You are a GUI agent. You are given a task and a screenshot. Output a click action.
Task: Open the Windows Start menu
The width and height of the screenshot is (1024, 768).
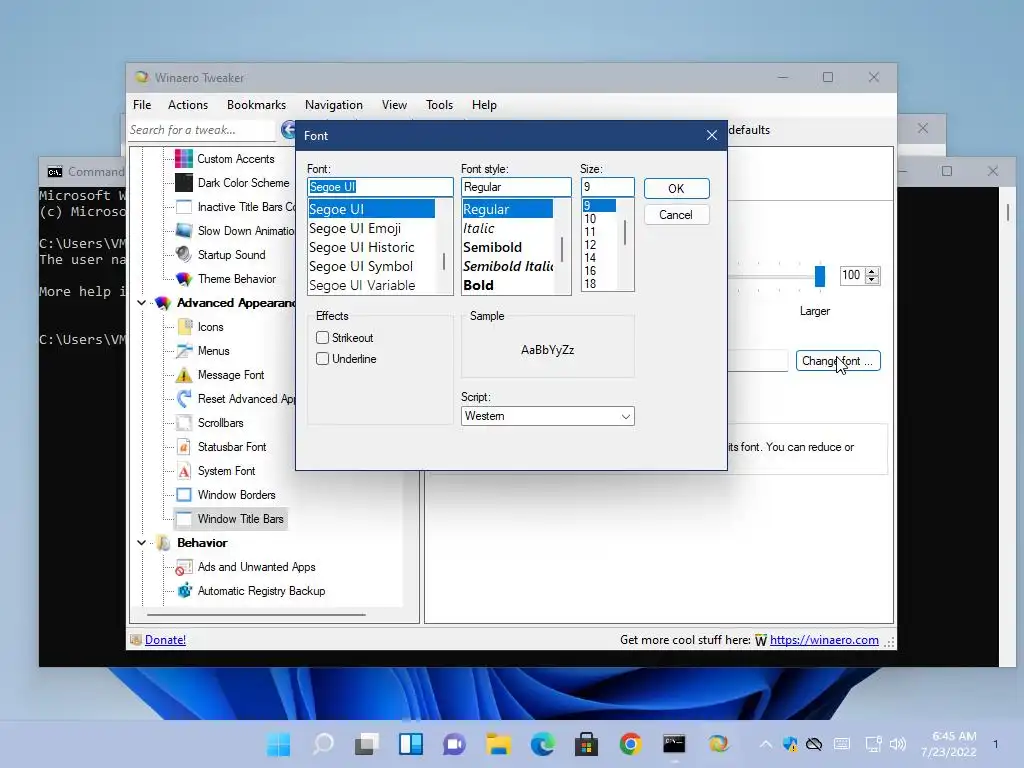(279, 744)
